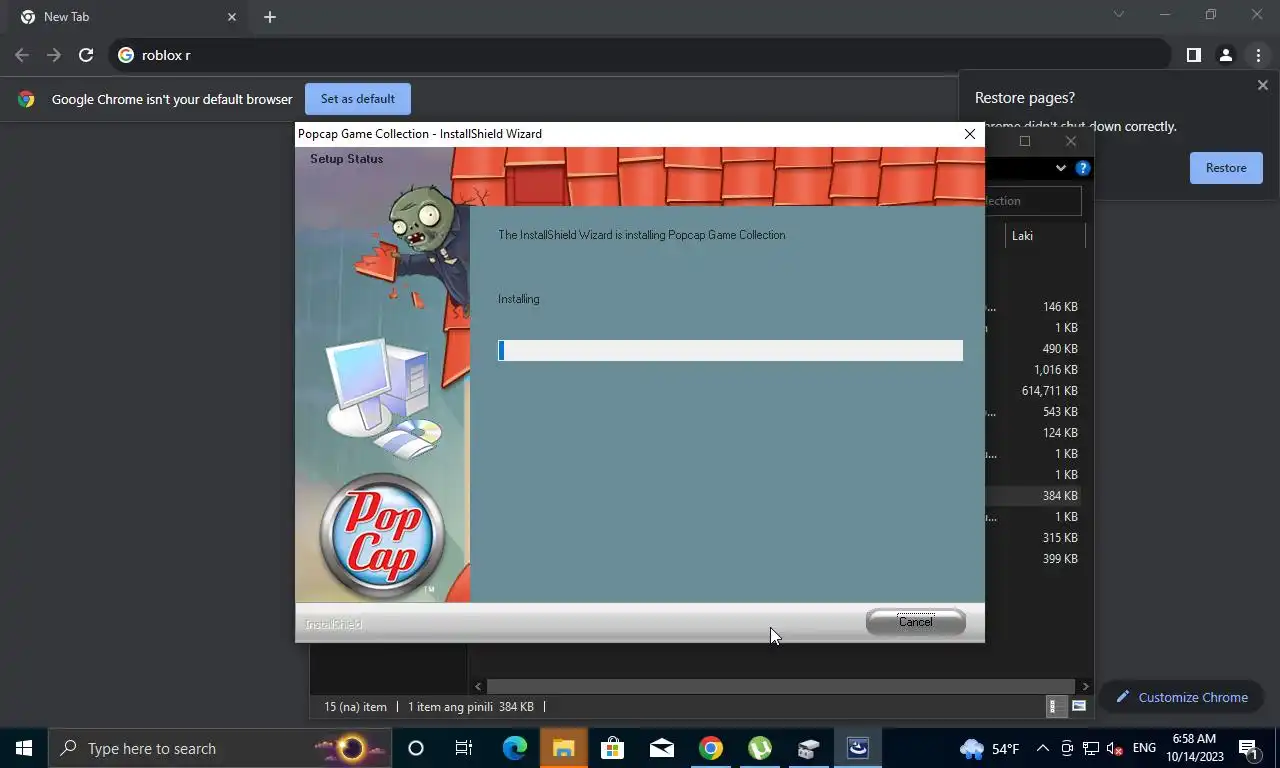Click Chrome address bar containing 'roblox r'
The image size is (1280, 768).
click(640, 55)
